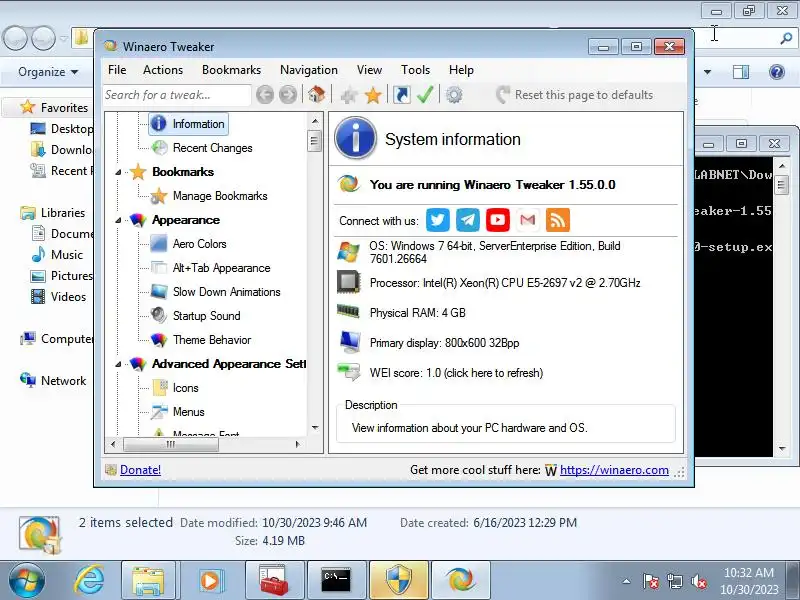This screenshot has height=600, width=800.
Task: Open the Twitter connect icon
Action: tap(438, 220)
